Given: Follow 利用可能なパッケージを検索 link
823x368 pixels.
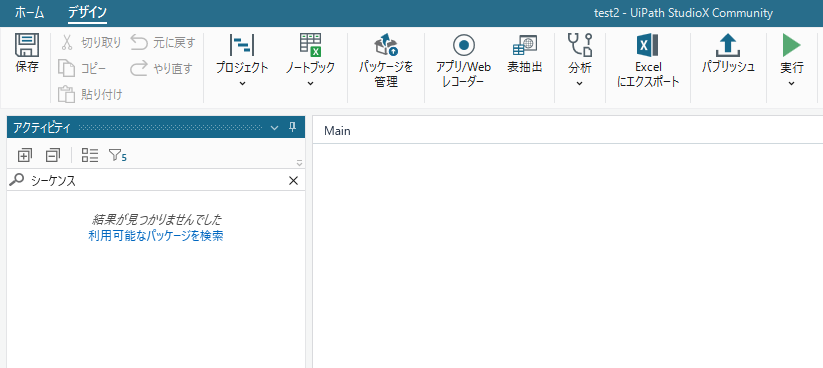Looking at the screenshot, I should [x=156, y=236].
